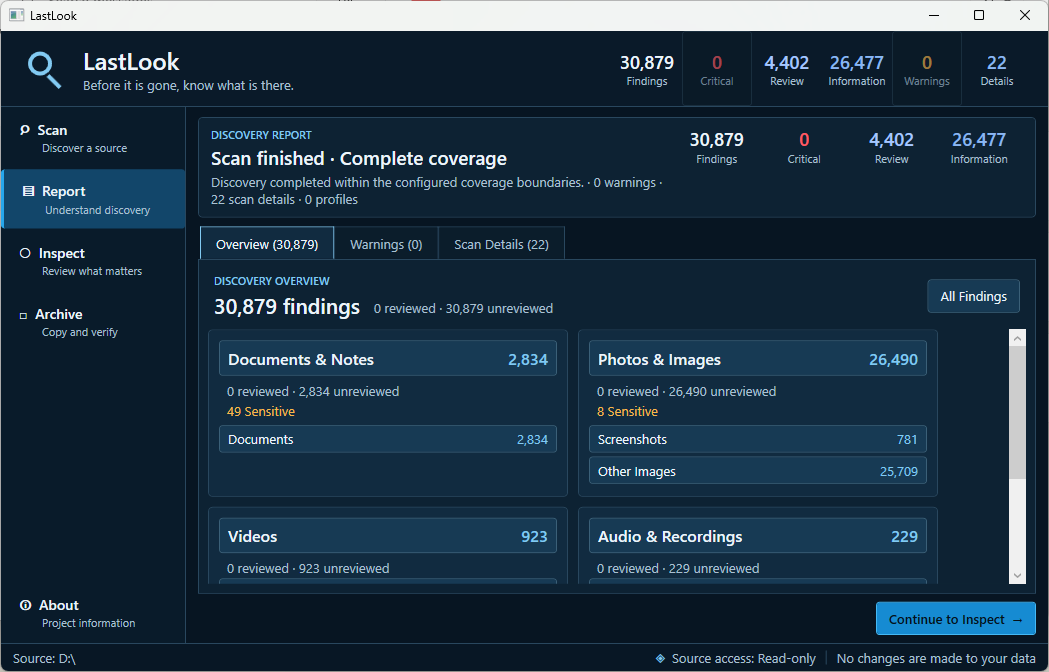Click the '49 Sensitive' label under Documents
Image resolution: width=1049 pixels, height=672 pixels.
pos(261,412)
